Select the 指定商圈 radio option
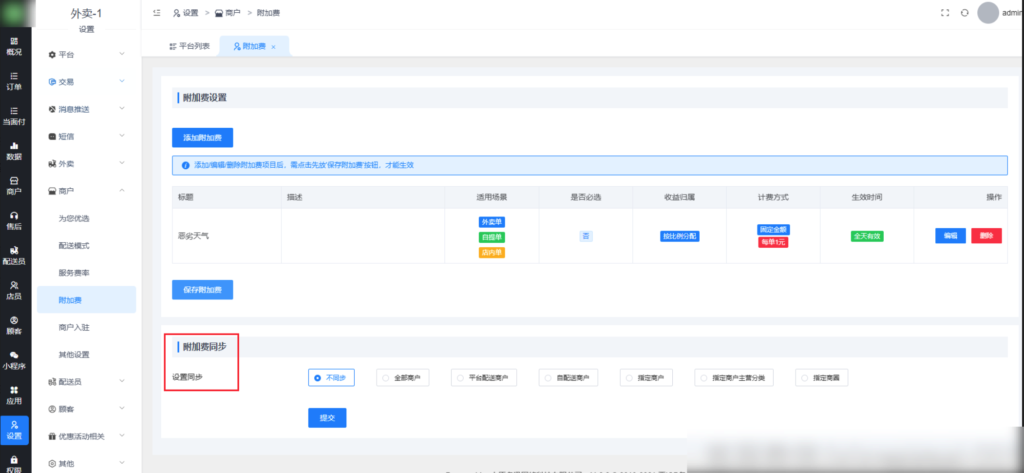 pos(826,378)
